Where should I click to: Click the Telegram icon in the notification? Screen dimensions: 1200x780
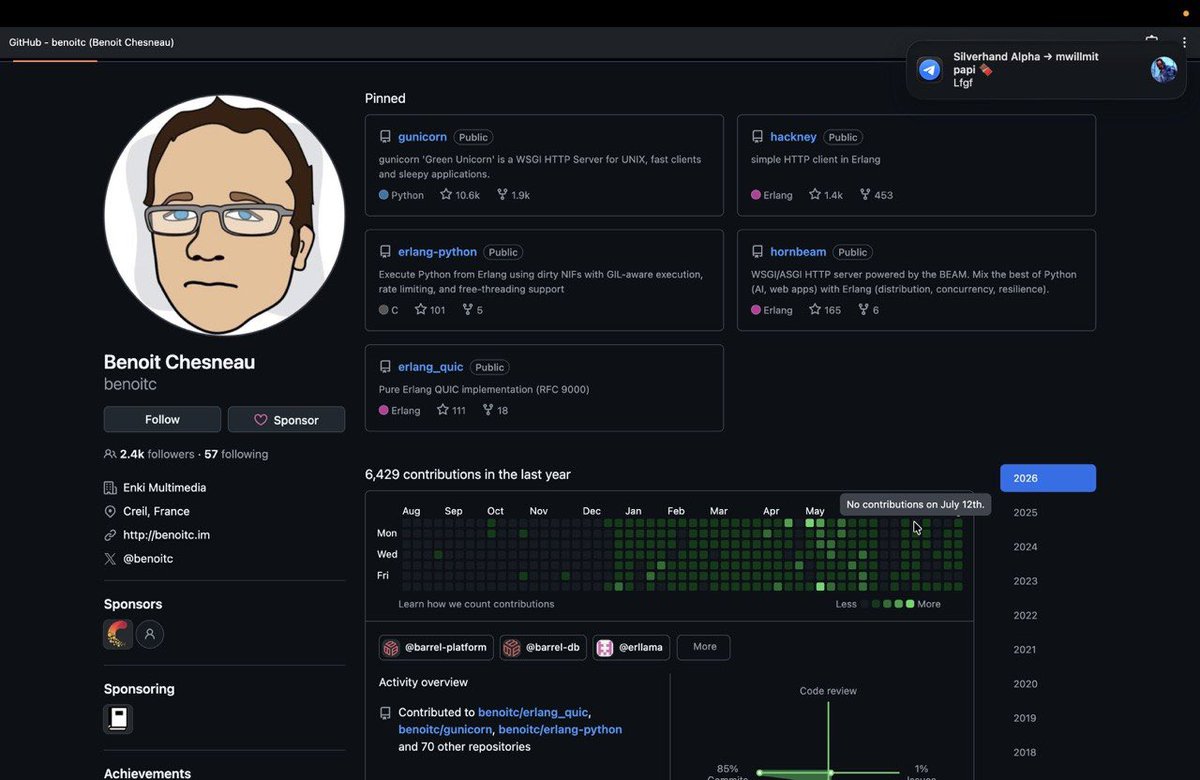tap(930, 69)
